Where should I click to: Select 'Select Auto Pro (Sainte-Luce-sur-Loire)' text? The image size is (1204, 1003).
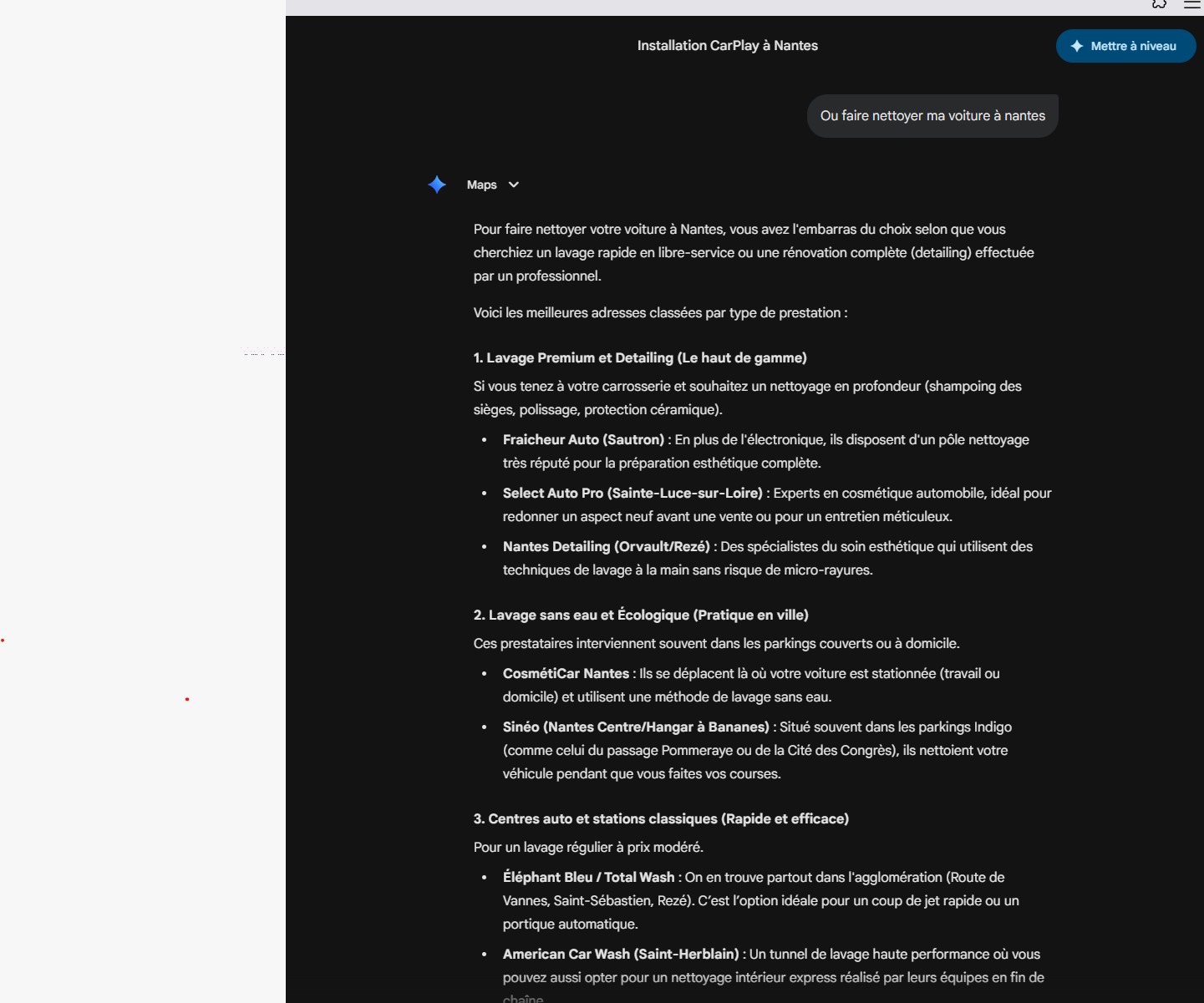[632, 493]
